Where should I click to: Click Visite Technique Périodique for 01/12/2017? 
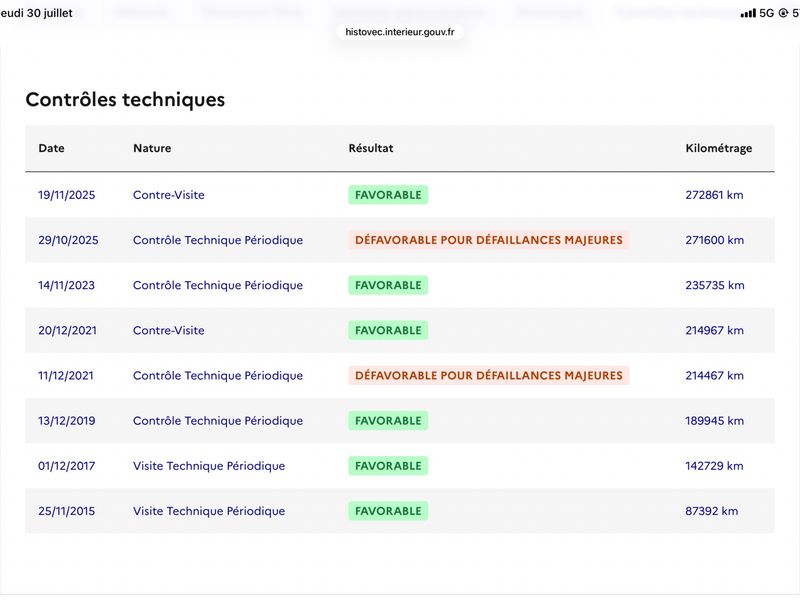pyautogui.click(x=209, y=466)
